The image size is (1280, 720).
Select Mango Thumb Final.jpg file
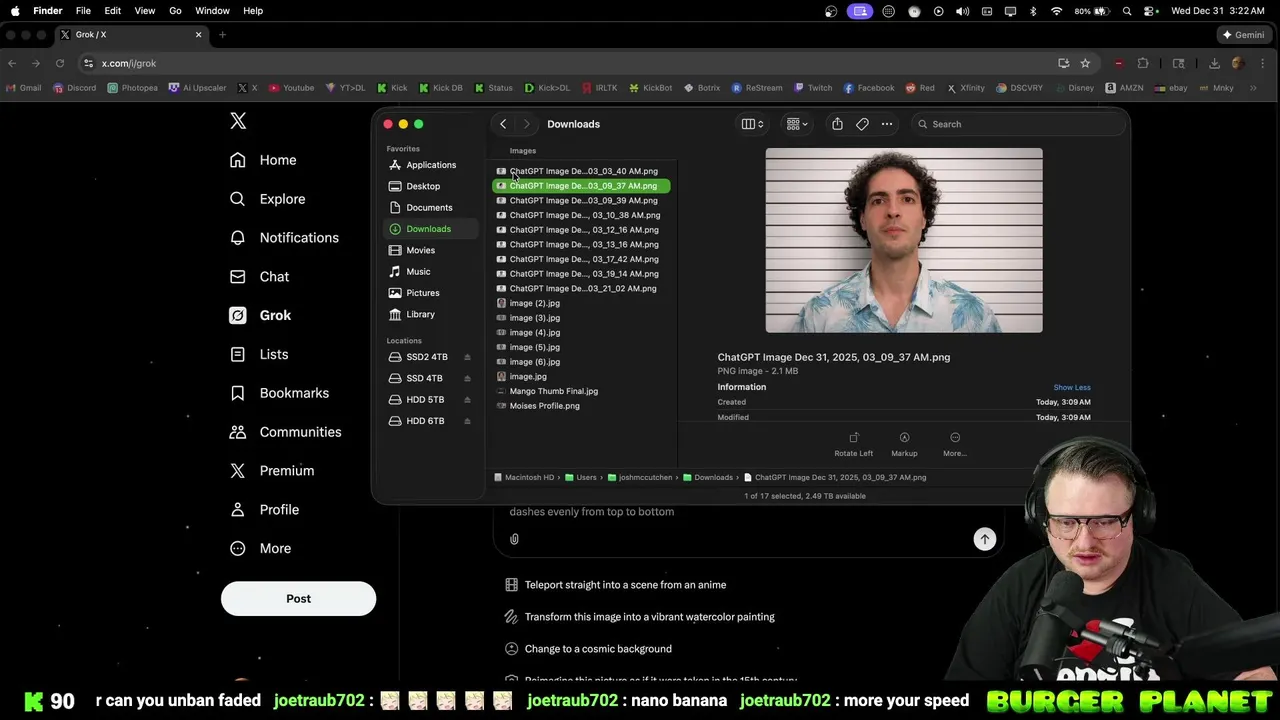click(x=581, y=391)
